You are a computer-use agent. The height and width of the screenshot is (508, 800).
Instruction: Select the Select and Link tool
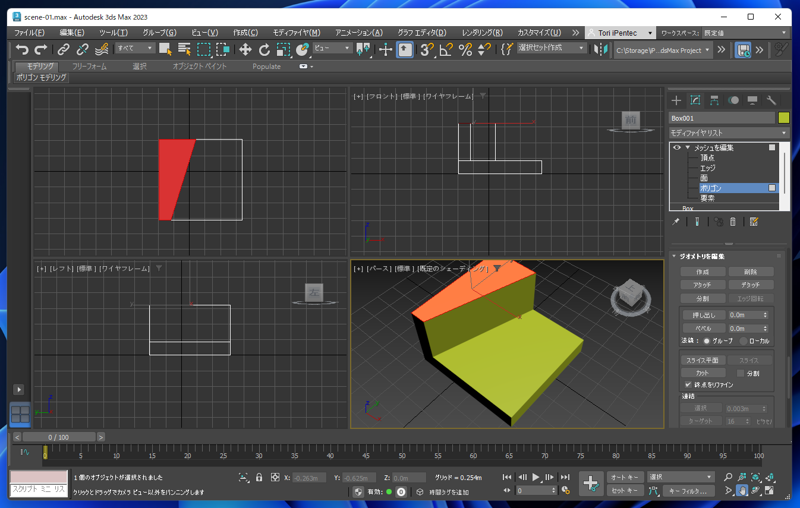pyautogui.click(x=63, y=49)
